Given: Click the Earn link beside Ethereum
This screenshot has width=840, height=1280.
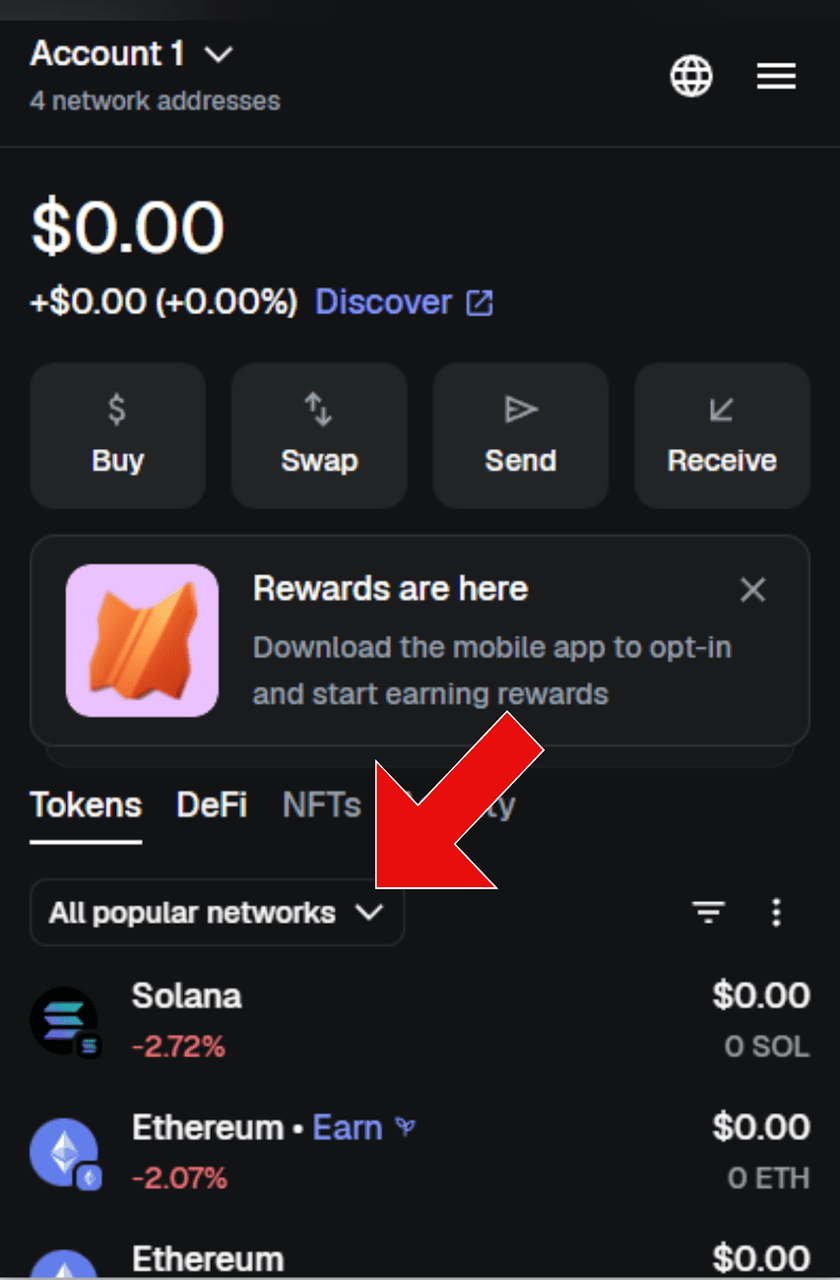Looking at the screenshot, I should coord(348,1128).
